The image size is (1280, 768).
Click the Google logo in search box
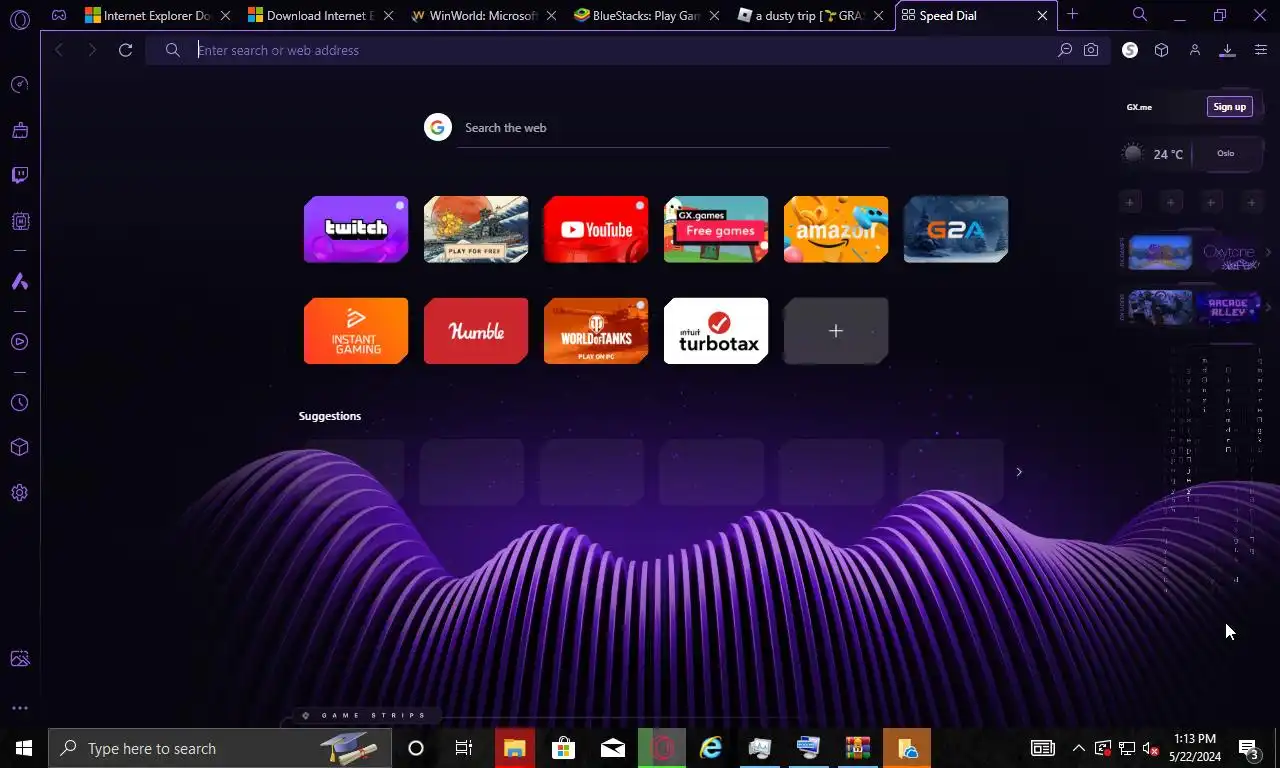pos(438,127)
